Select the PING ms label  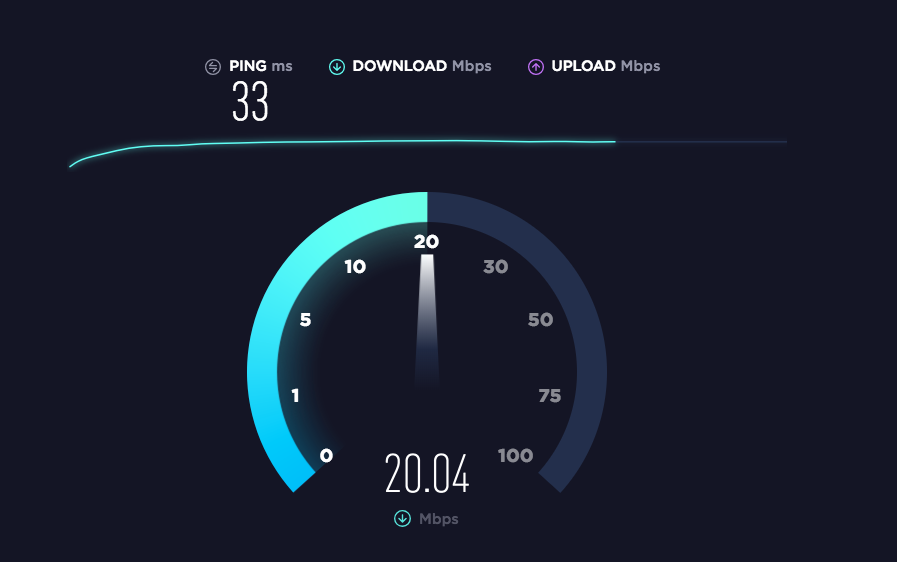coord(261,66)
